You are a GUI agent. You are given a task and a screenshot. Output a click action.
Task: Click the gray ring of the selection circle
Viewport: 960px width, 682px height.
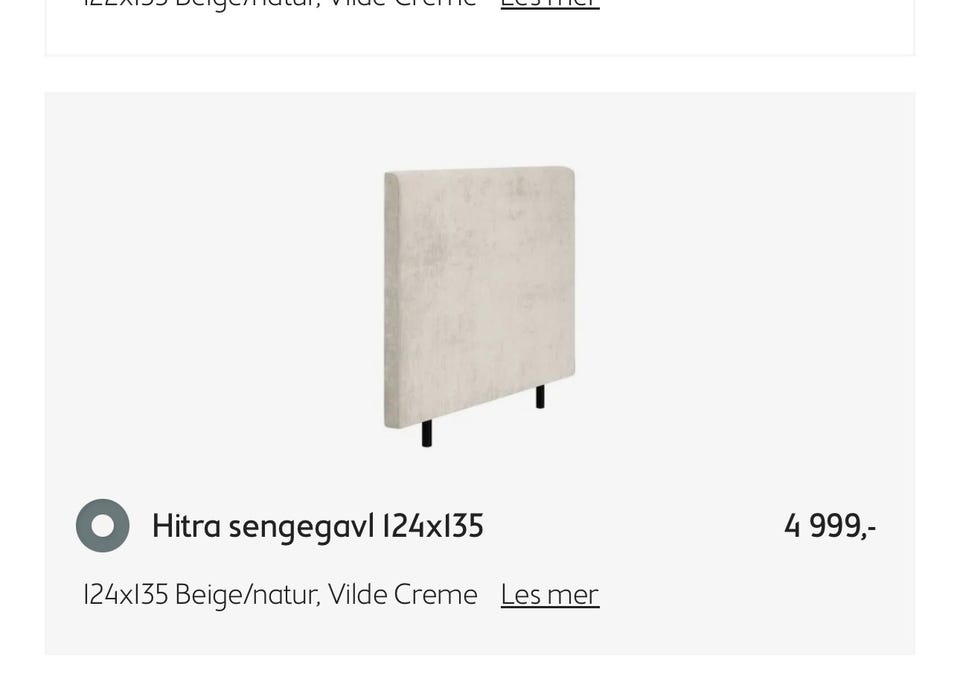point(83,525)
